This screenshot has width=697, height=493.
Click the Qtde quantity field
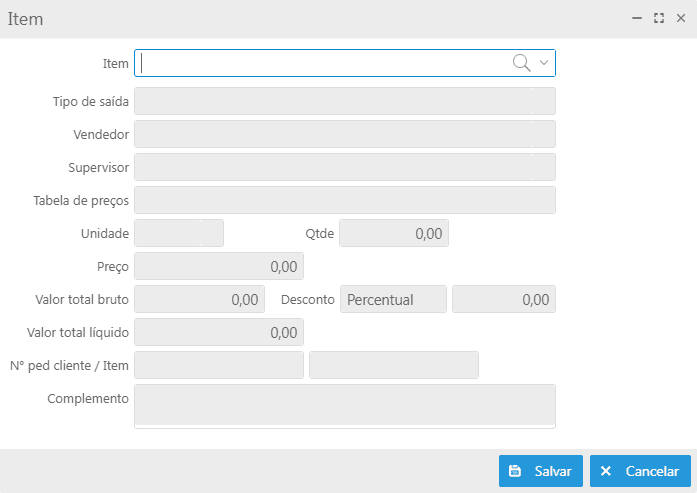click(x=394, y=233)
